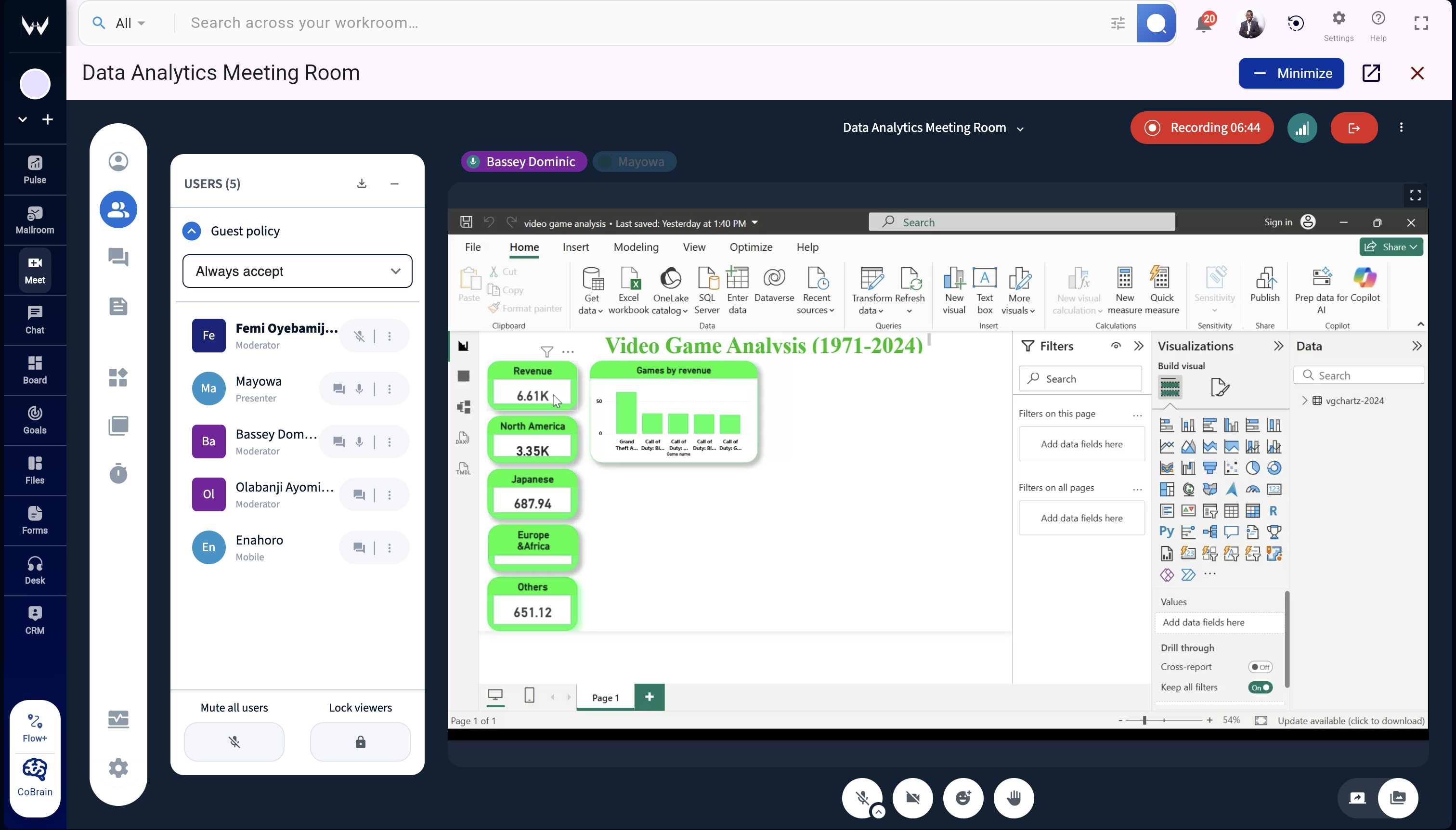Viewport: 1456px width, 830px height.
Task: Open the notifications bell
Action: 1203,24
